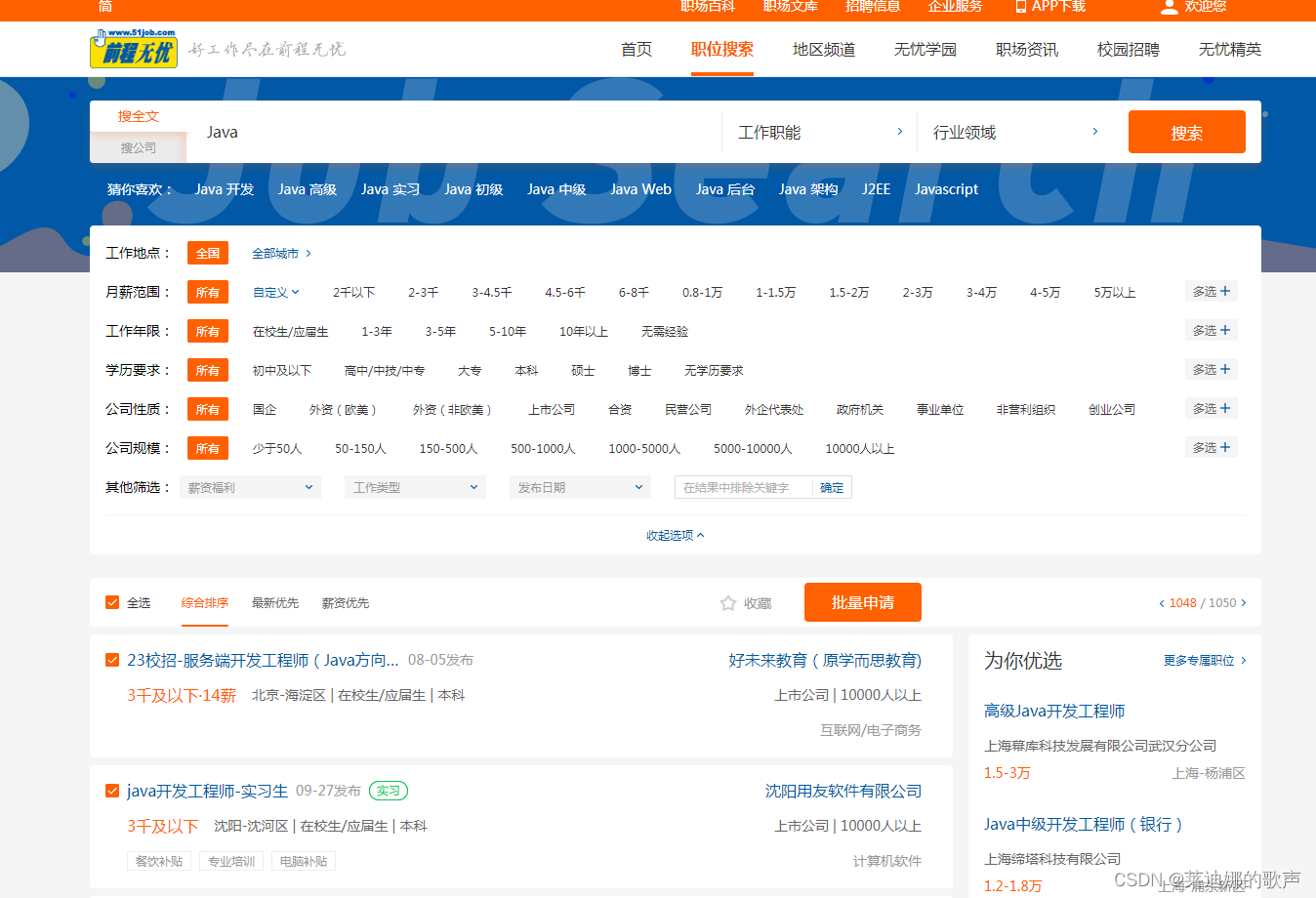
Task: Open 更多专属职位 link
Action: tap(1205, 661)
